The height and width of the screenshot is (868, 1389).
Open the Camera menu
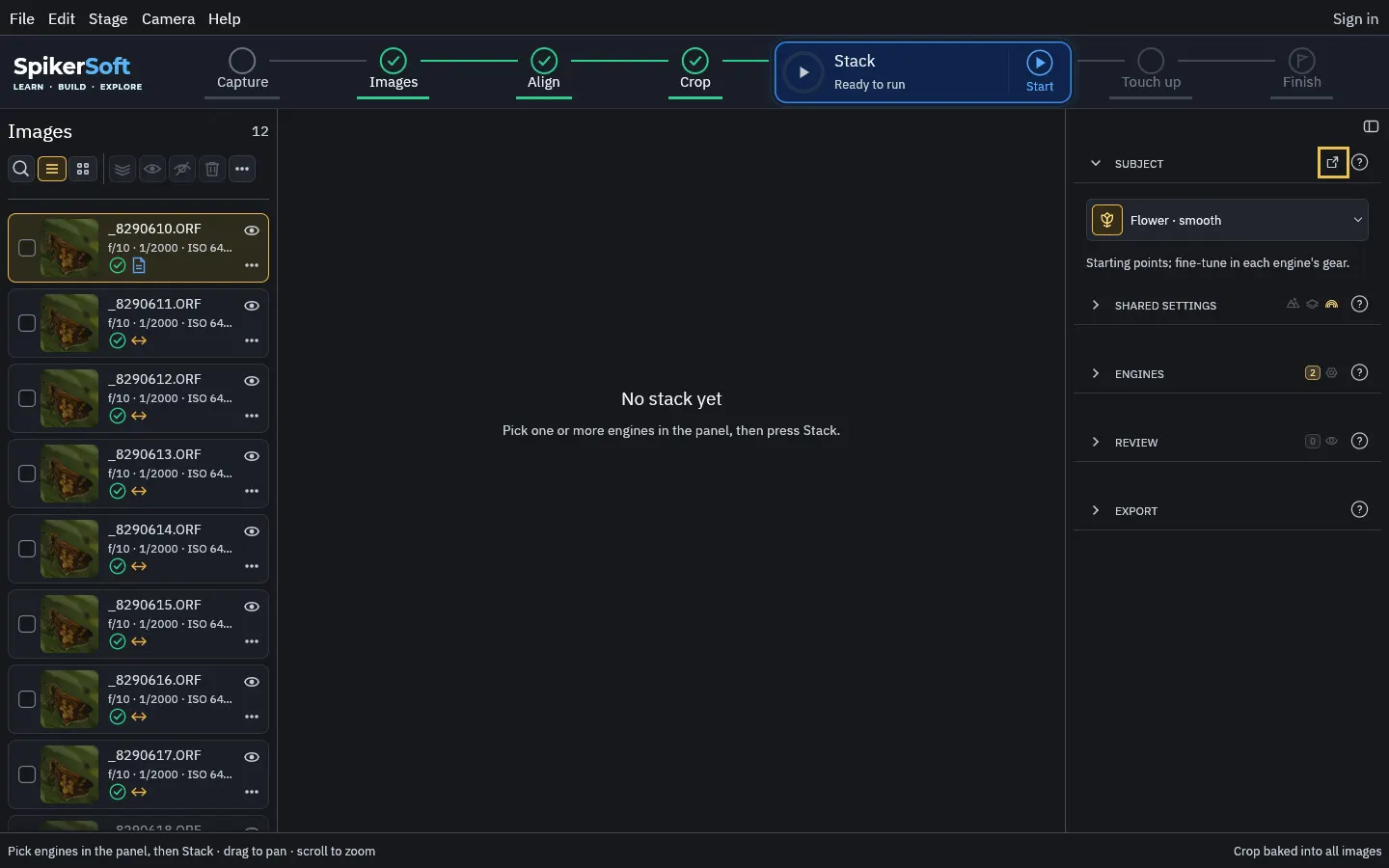pyautogui.click(x=168, y=18)
